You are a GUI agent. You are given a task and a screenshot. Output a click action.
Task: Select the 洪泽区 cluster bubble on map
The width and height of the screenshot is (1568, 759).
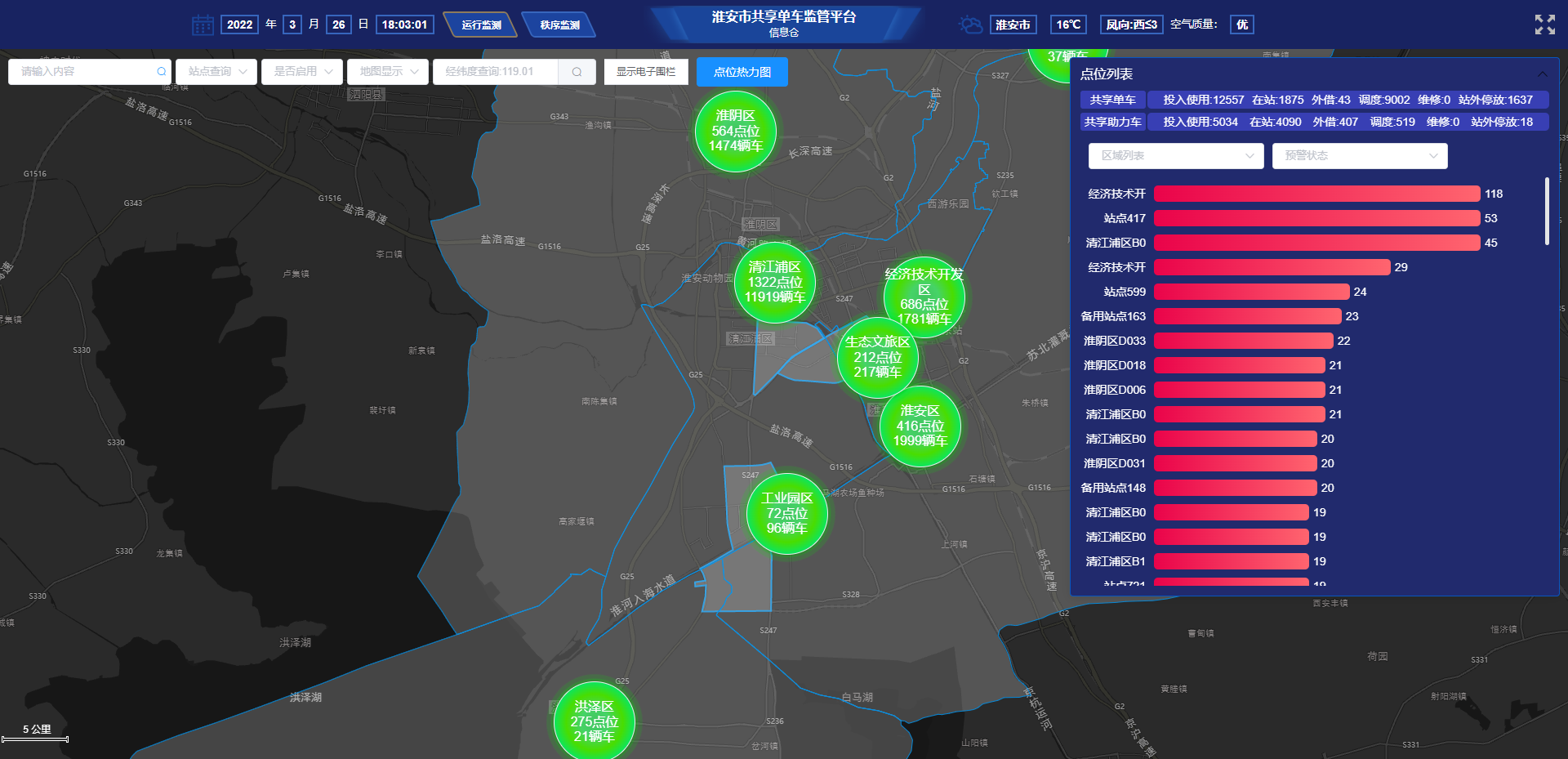[595, 721]
